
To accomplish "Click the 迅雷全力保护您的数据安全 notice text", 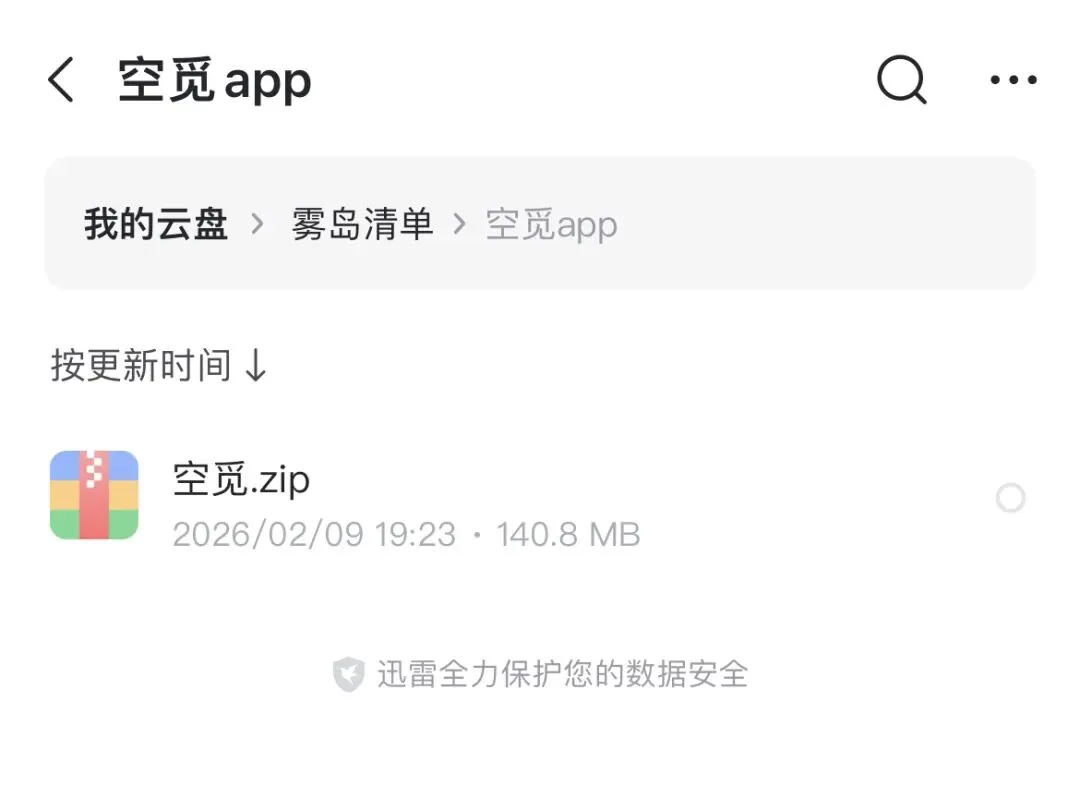I will pos(562,674).
